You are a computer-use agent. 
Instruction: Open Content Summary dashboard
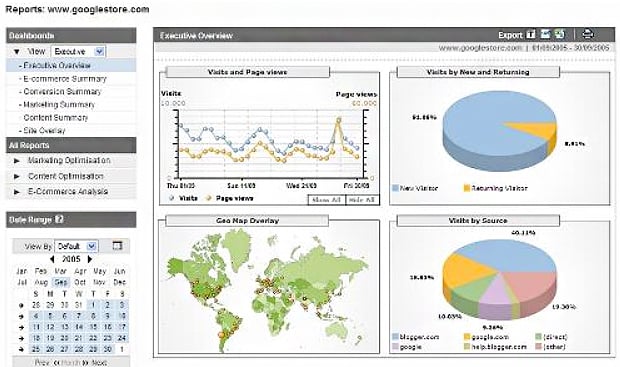pyautogui.click(x=56, y=118)
